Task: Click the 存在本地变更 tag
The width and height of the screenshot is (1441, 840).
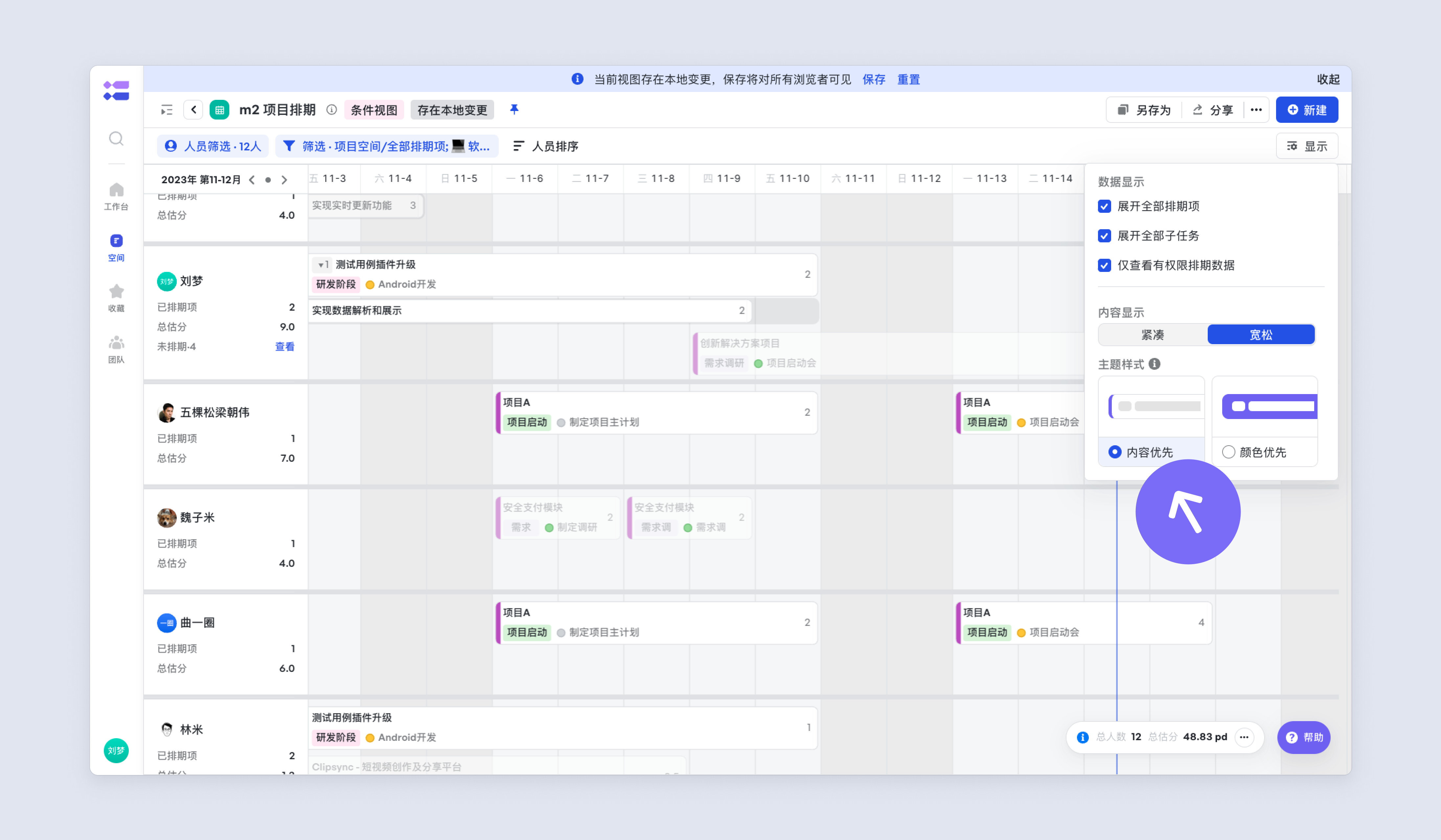Action: point(452,110)
